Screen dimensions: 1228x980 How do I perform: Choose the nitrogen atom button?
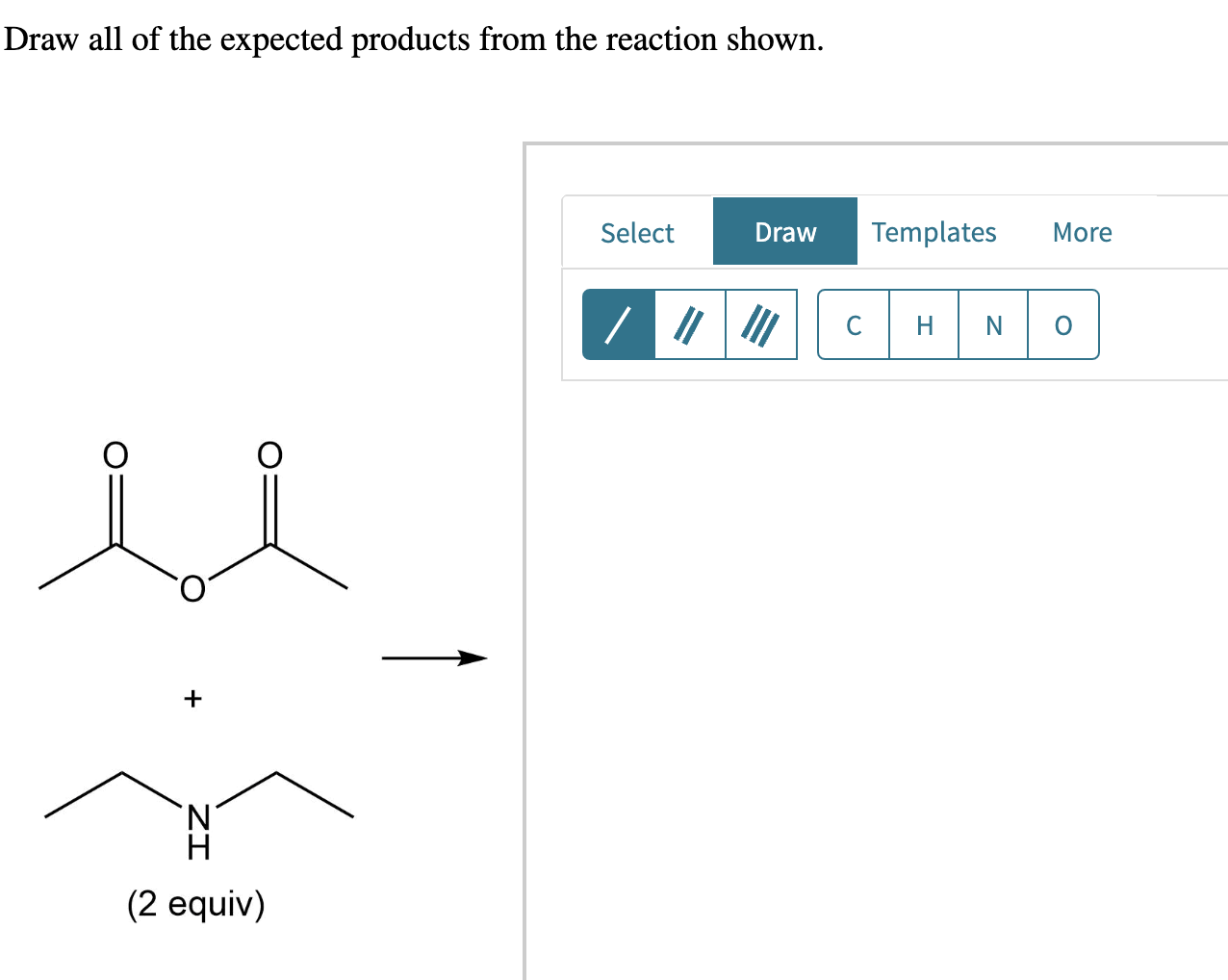coord(993,324)
